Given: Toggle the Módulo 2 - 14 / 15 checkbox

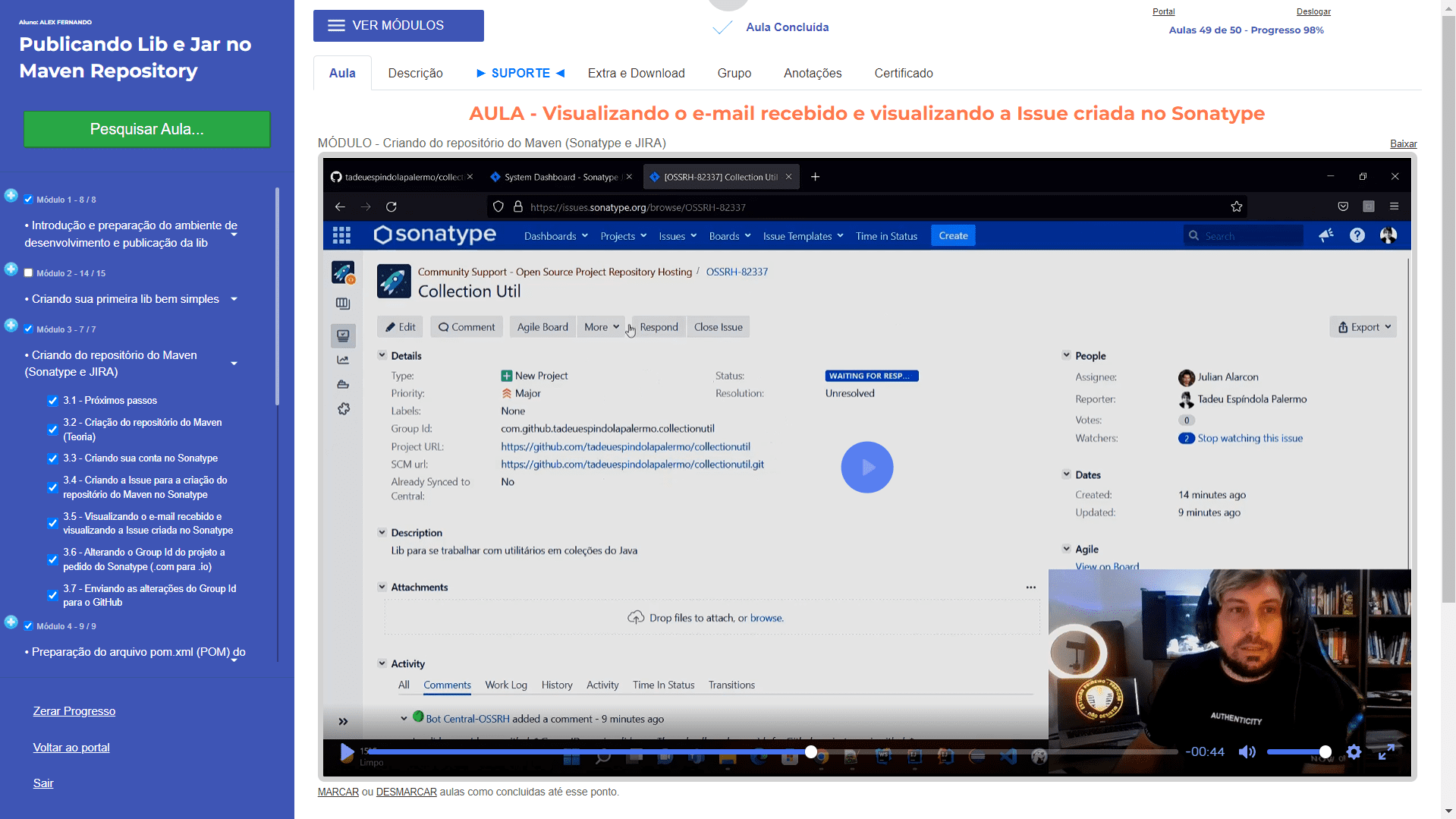Looking at the screenshot, I should (28, 273).
